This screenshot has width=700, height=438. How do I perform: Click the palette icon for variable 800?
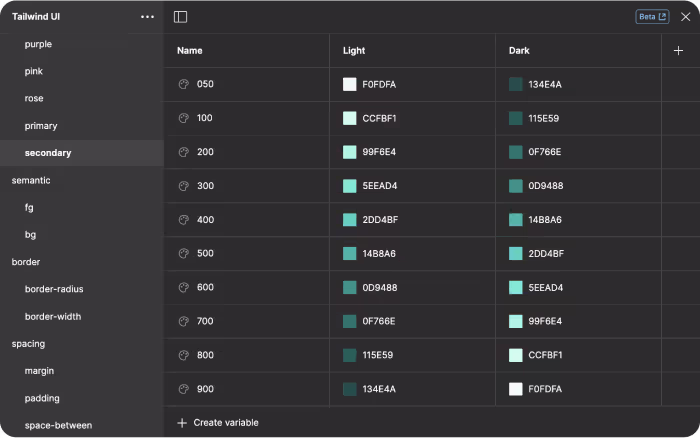pos(183,355)
